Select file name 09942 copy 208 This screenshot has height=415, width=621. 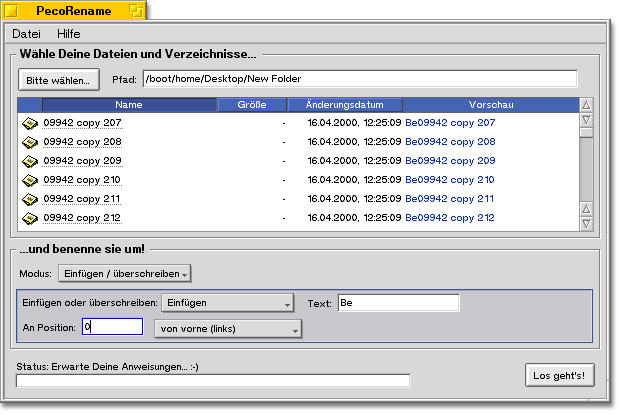(x=82, y=142)
